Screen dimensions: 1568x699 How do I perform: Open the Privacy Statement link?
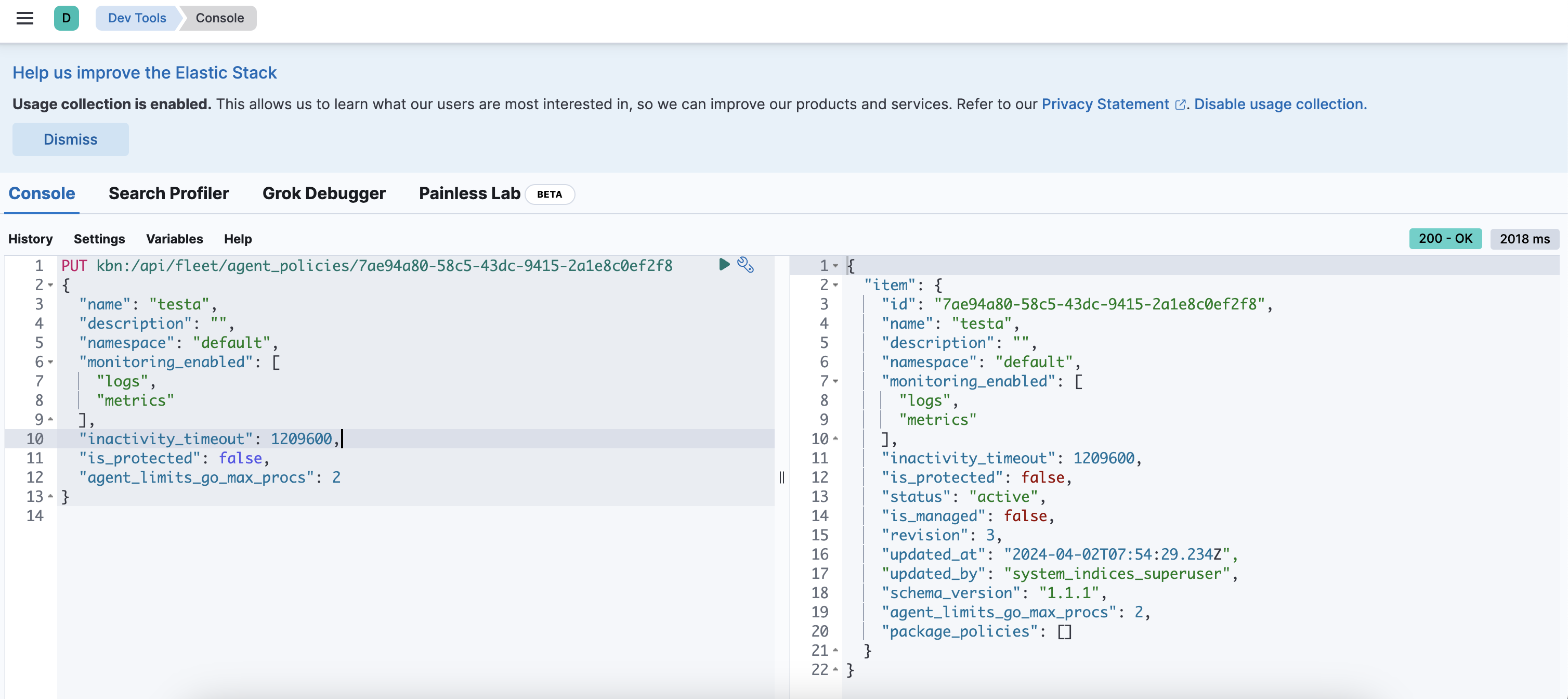pos(1105,104)
